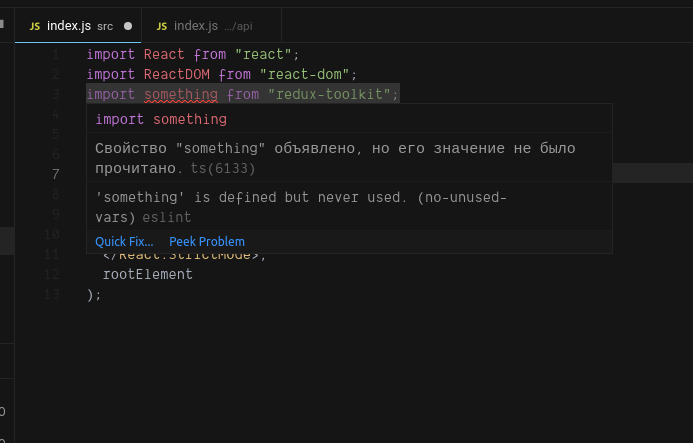Click rootElement on line 12

pos(148,275)
